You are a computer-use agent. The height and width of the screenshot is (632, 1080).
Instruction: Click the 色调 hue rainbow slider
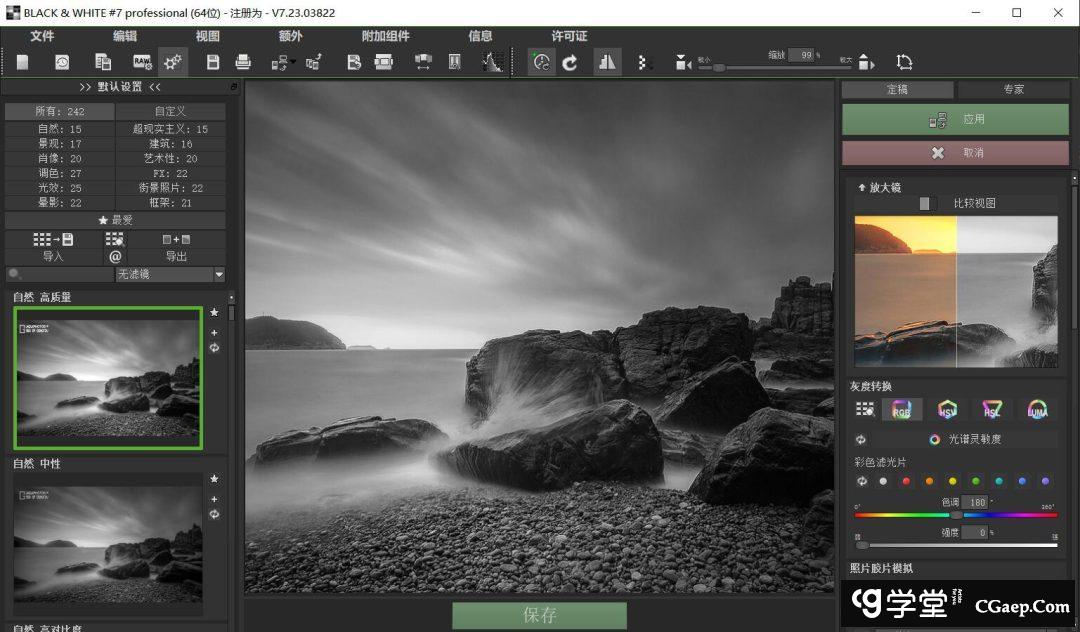pyautogui.click(x=956, y=515)
